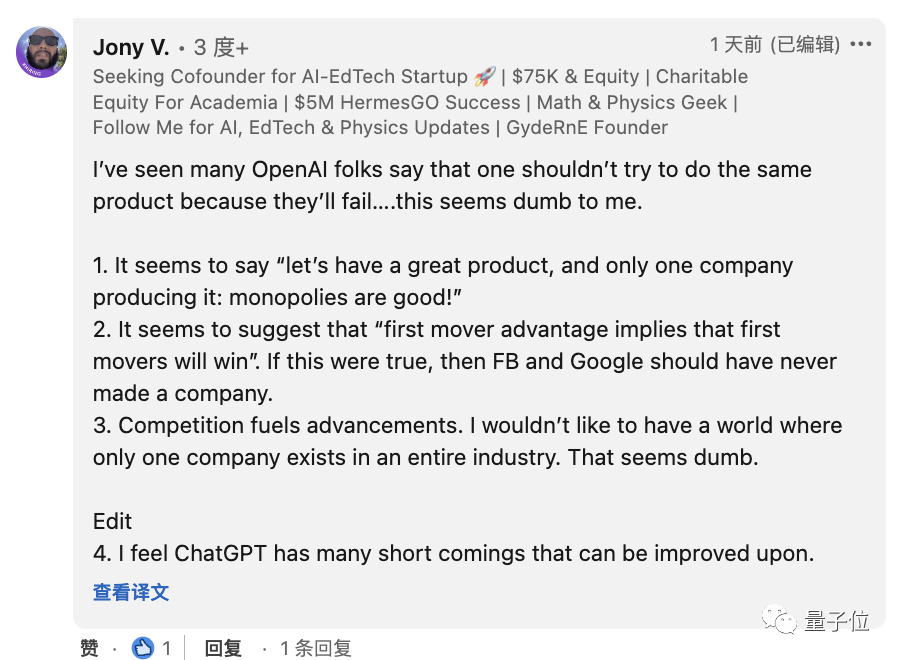Open Jony V.'s profile name link
This screenshot has width=898, height=660.
point(130,46)
